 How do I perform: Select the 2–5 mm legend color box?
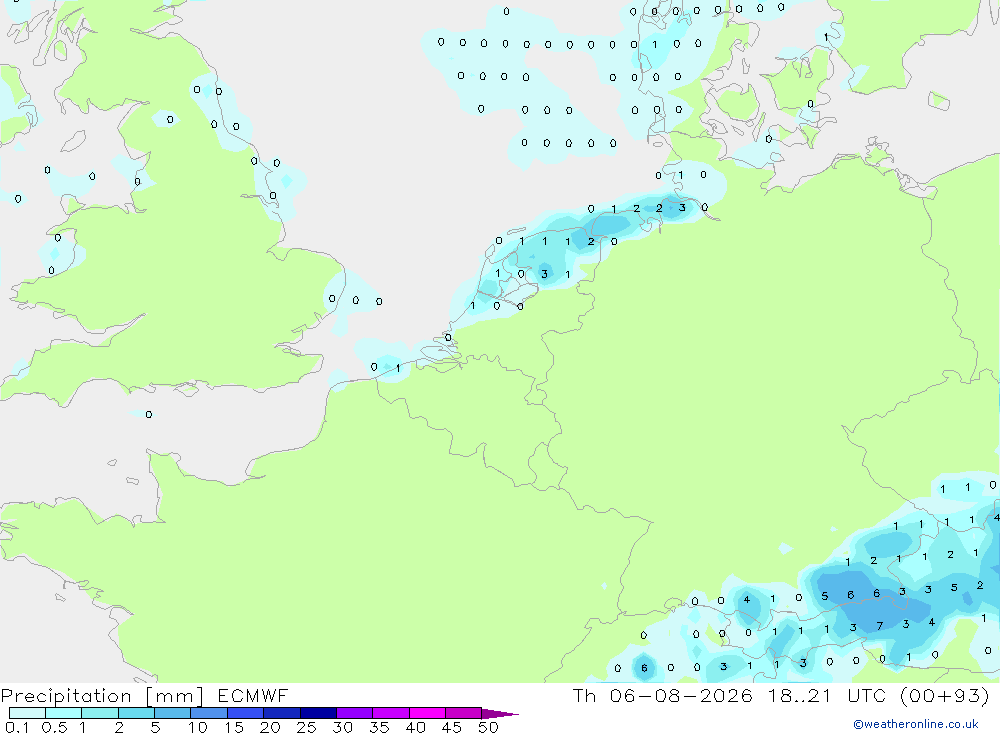click(x=136, y=713)
